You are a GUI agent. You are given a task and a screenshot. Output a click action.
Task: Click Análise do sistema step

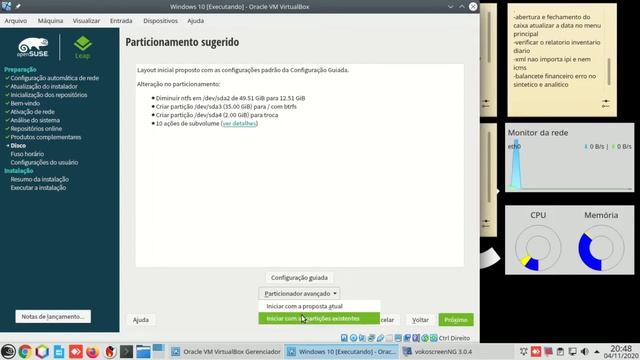click(35, 120)
